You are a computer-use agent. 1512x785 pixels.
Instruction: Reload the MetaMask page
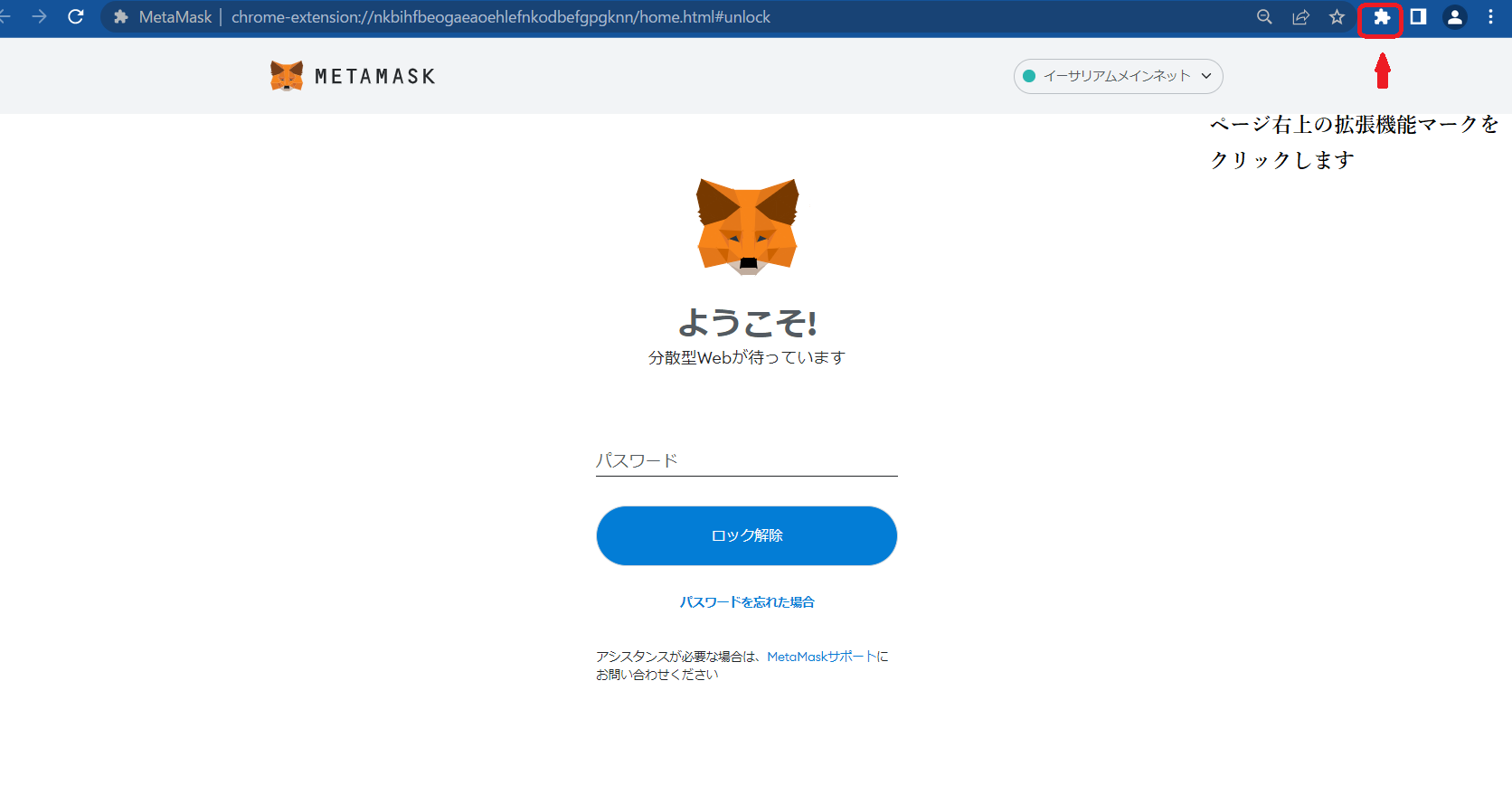pyautogui.click(x=76, y=17)
